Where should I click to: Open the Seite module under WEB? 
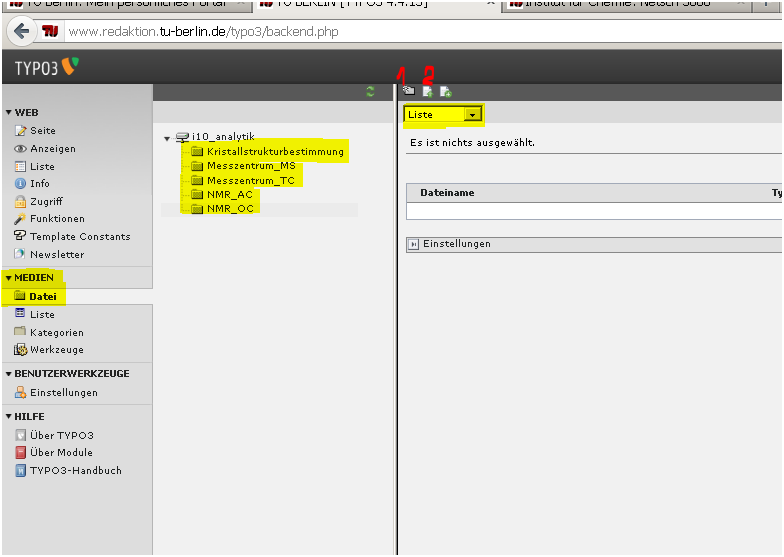(x=42, y=130)
